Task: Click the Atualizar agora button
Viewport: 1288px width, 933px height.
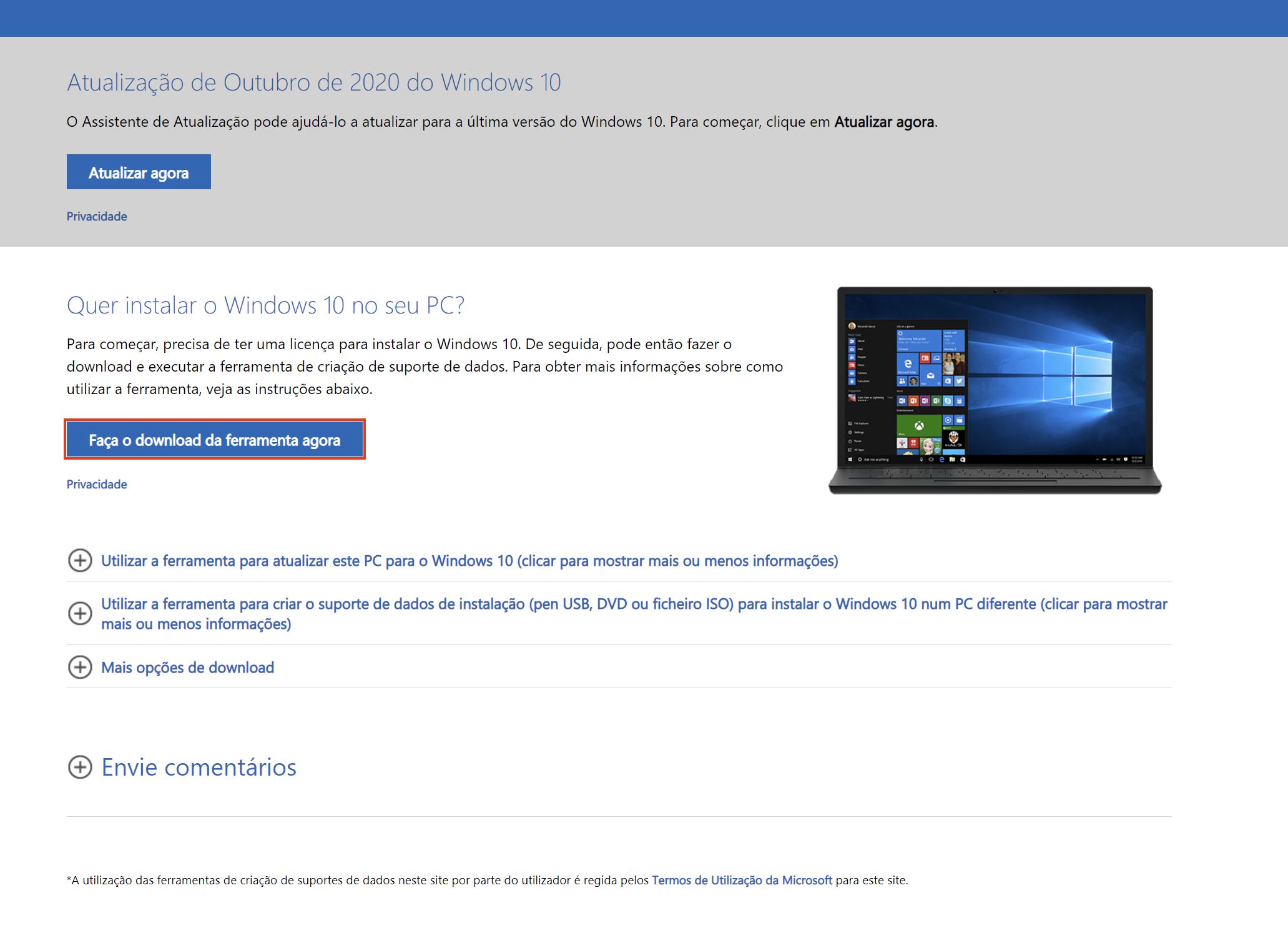Action: pos(139,172)
